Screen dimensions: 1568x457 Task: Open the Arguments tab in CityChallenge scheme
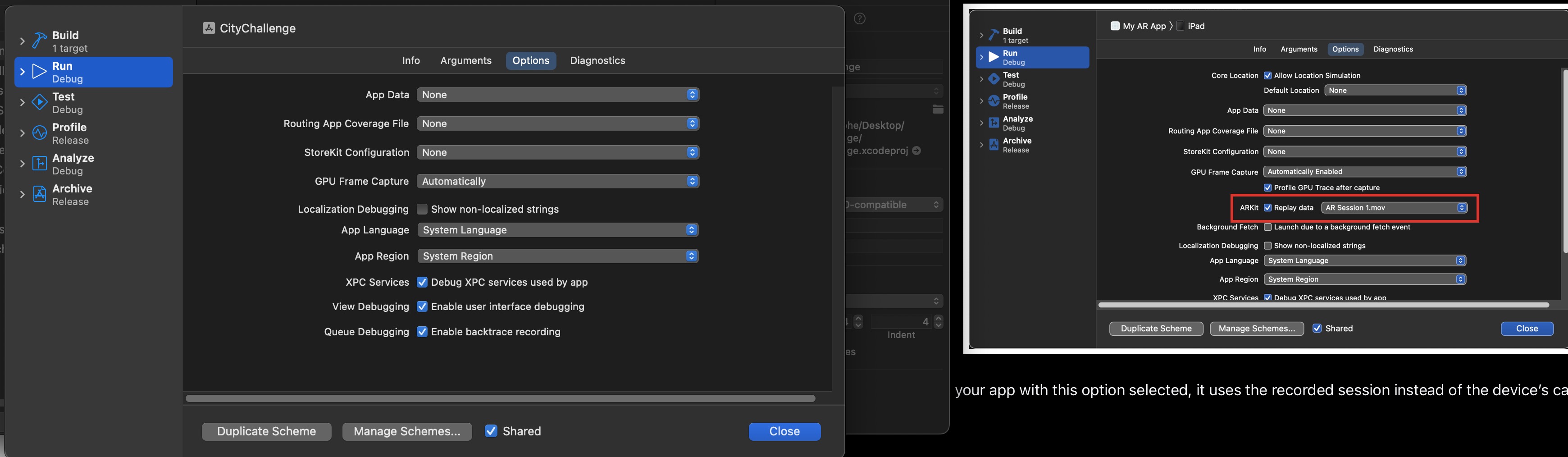[465, 61]
